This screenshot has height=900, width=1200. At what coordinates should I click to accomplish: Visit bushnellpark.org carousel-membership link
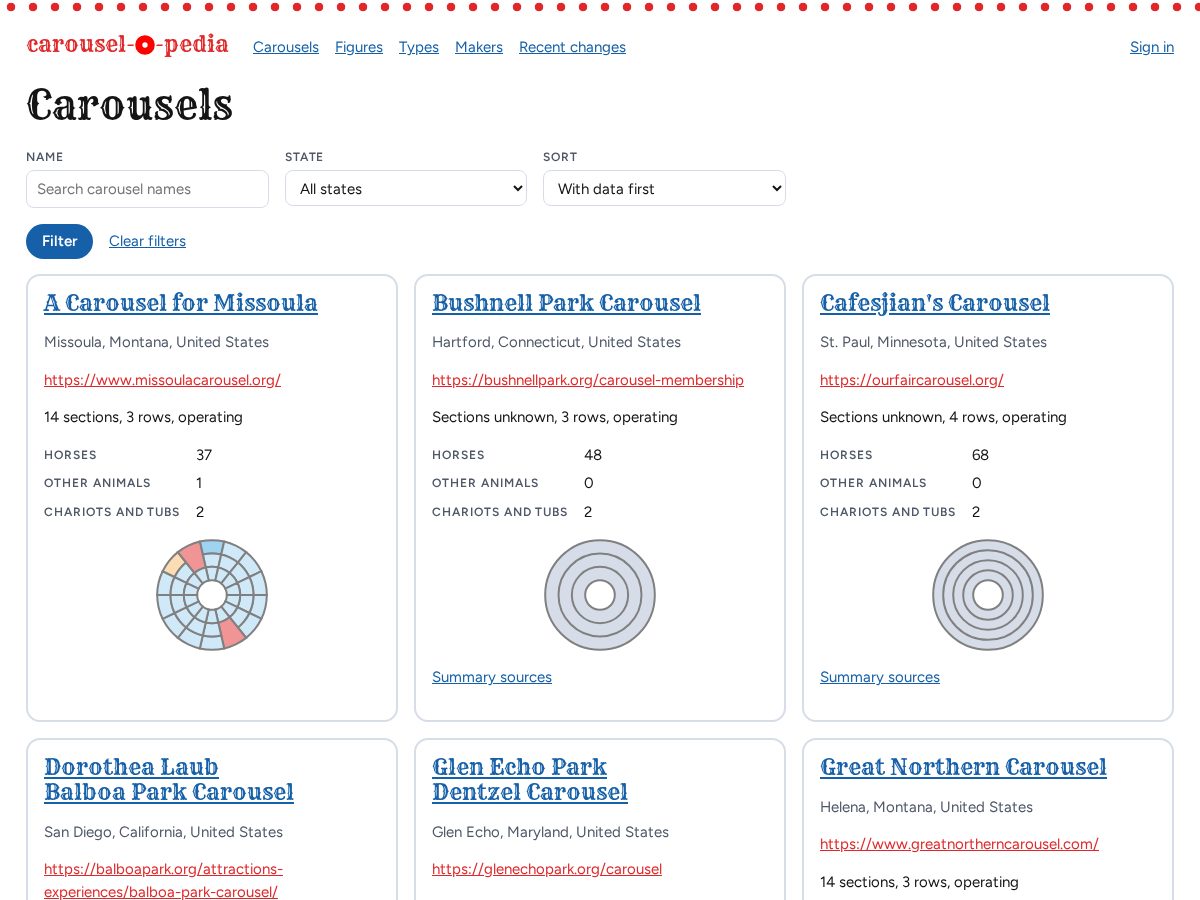588,380
